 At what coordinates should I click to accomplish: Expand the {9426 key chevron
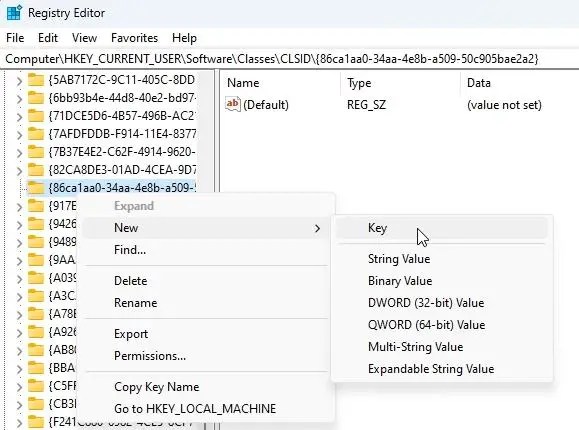[19, 225]
